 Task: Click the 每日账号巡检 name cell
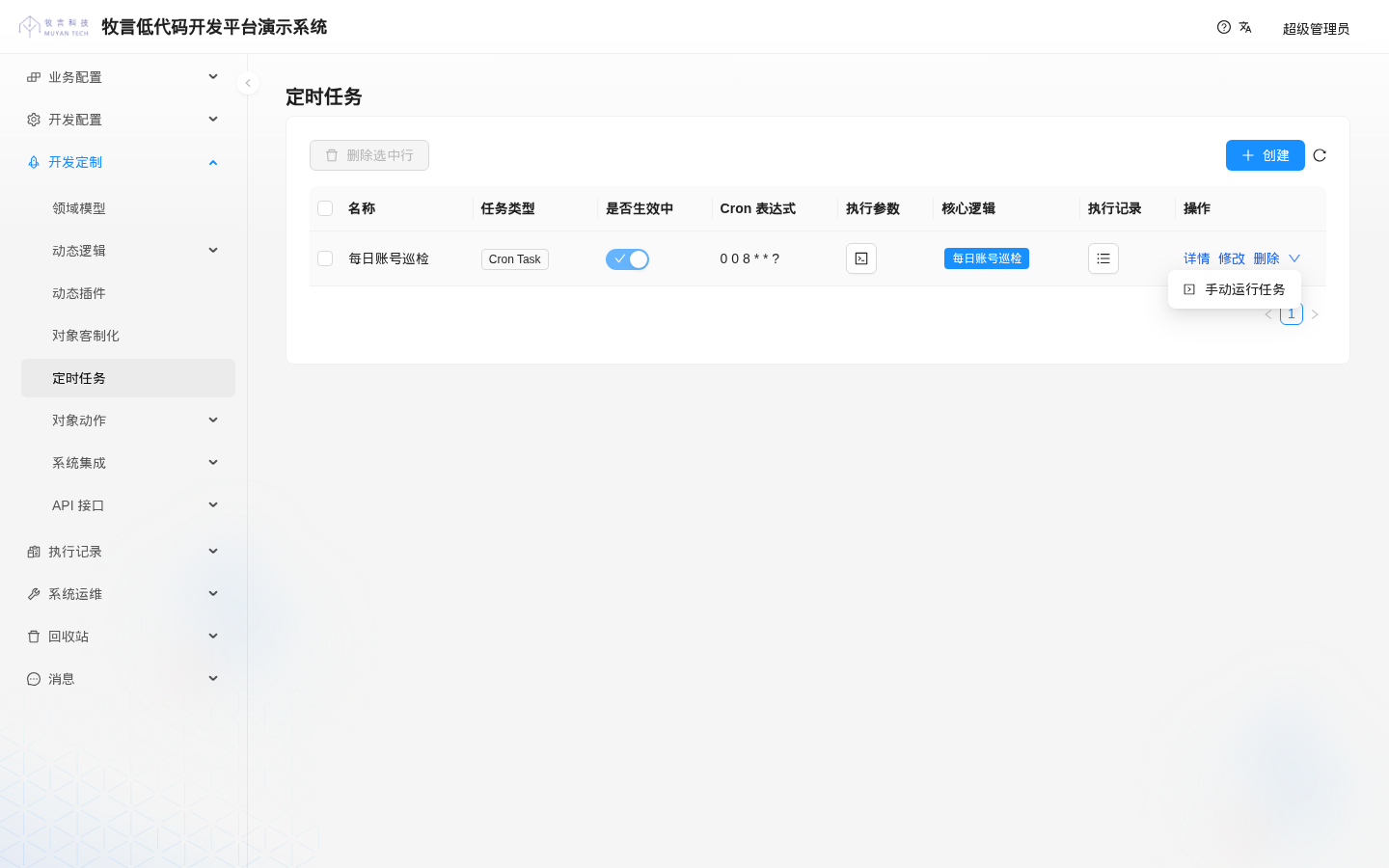point(389,258)
